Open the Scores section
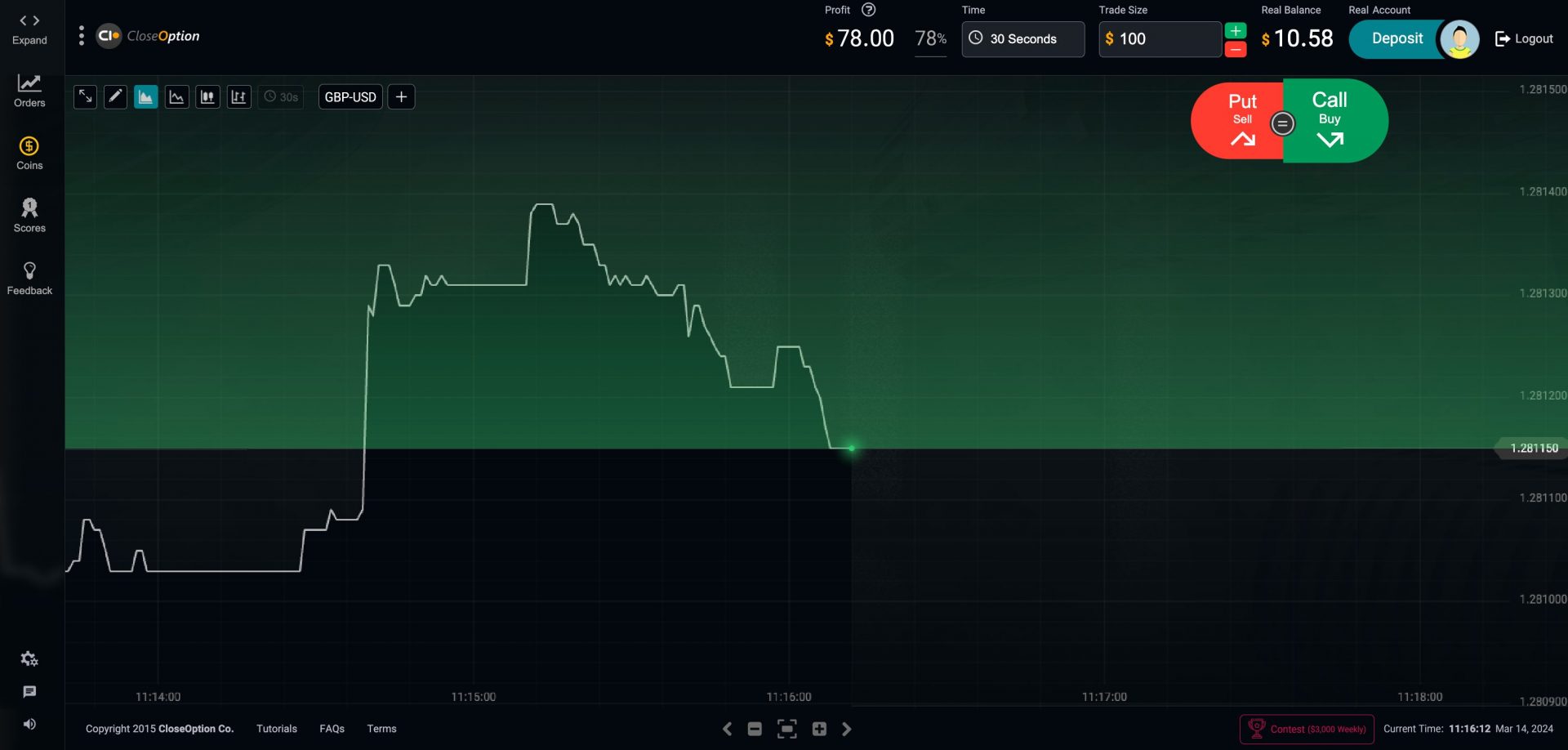1568x750 pixels. pyautogui.click(x=29, y=216)
